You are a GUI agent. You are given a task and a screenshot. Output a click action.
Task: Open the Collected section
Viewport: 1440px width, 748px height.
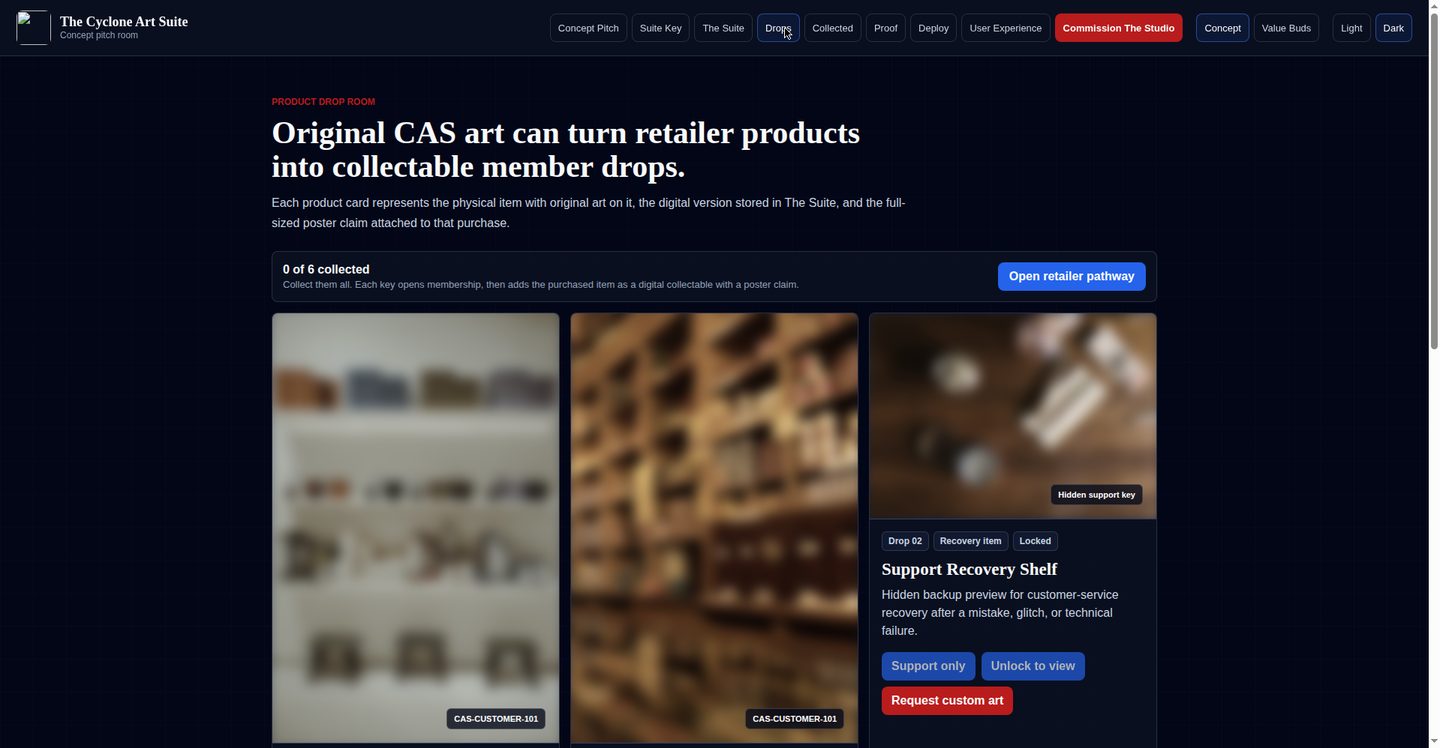coord(832,28)
